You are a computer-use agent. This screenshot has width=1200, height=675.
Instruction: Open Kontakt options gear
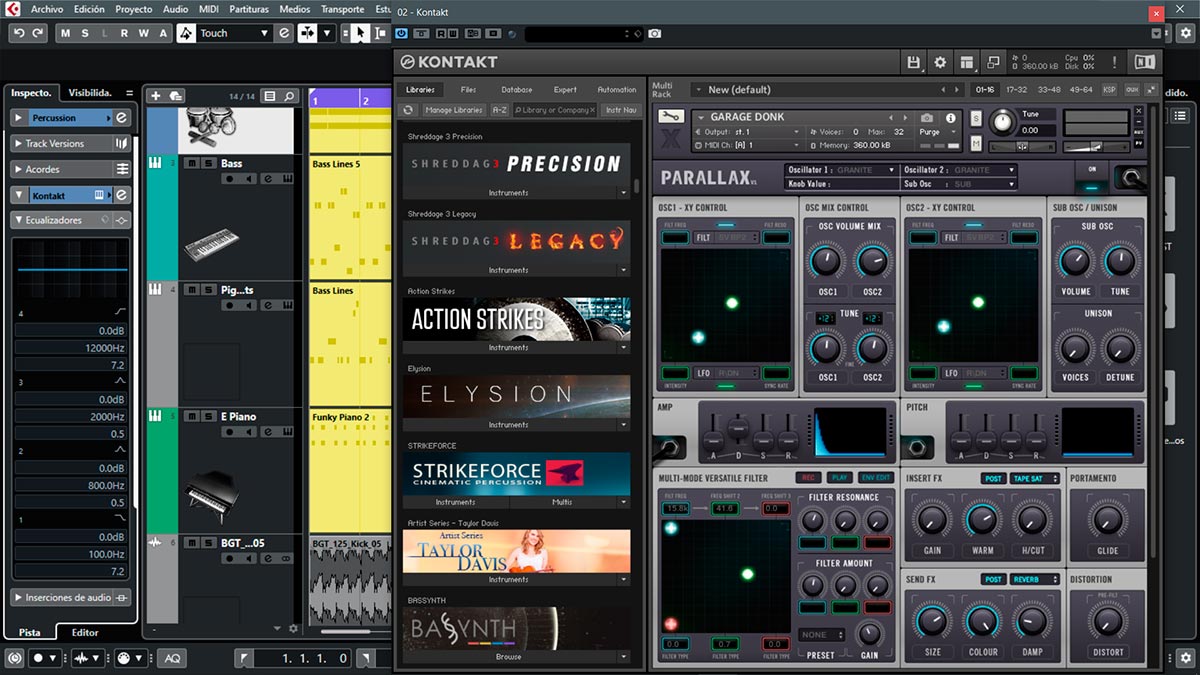(940, 62)
